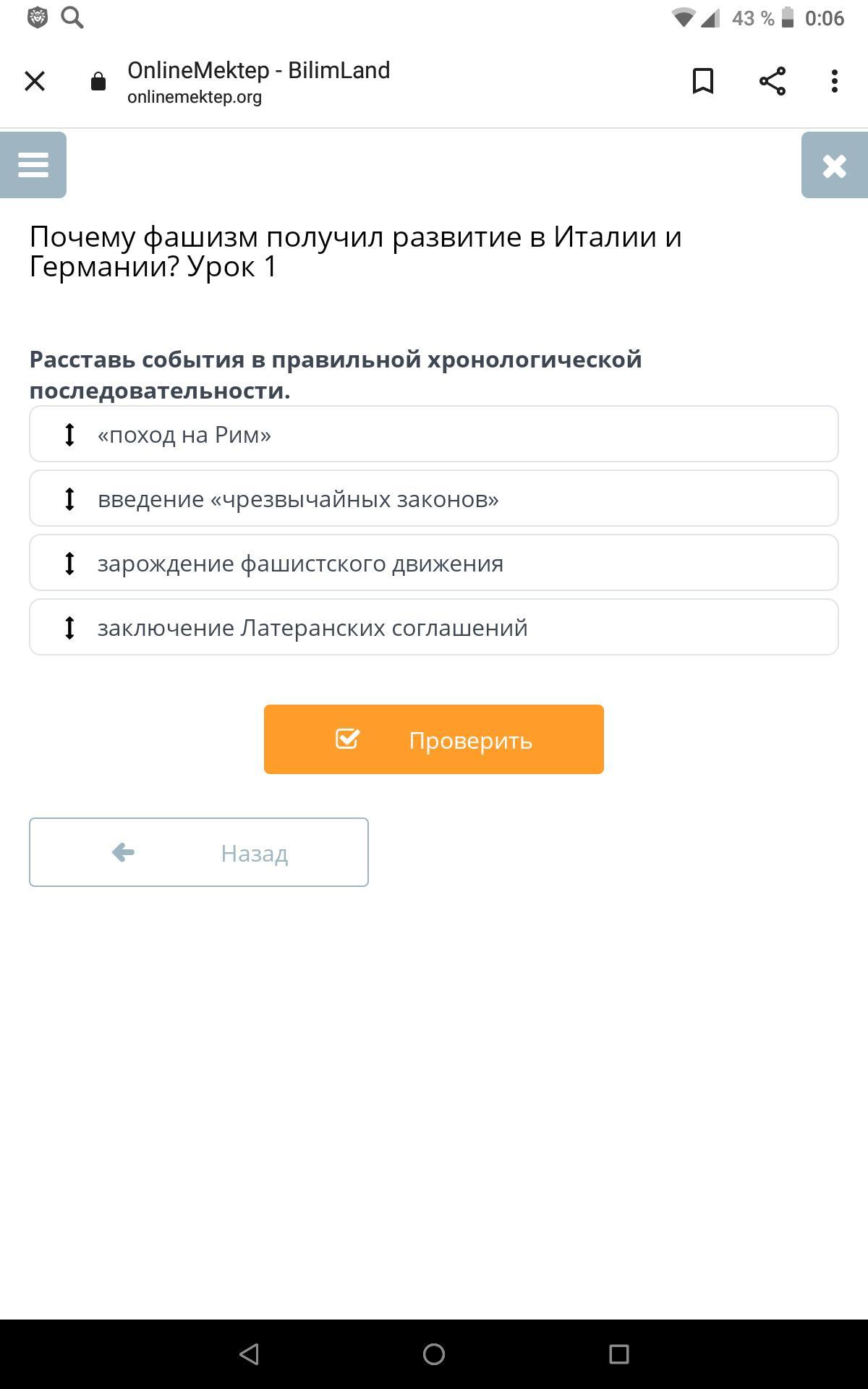Open the hamburger menu
The height and width of the screenshot is (1389, 868).
click(x=33, y=165)
